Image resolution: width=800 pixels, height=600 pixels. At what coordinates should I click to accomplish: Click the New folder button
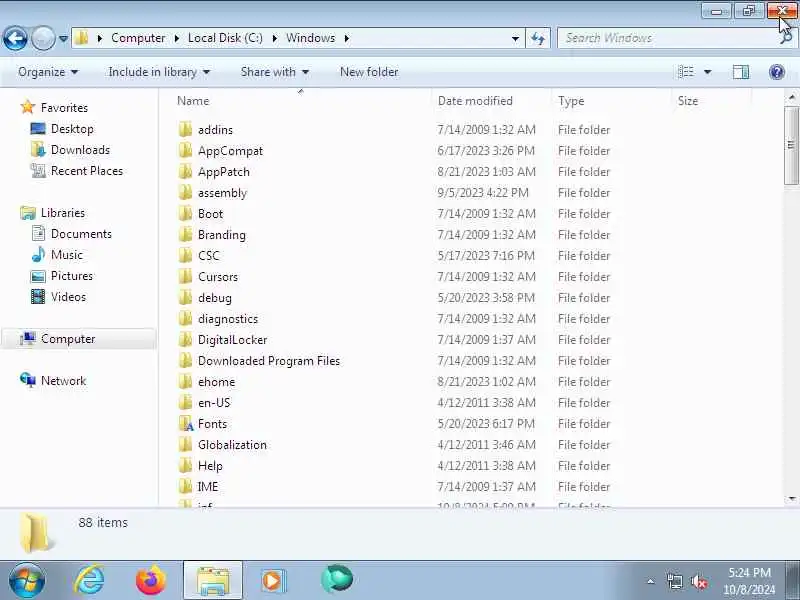[369, 72]
